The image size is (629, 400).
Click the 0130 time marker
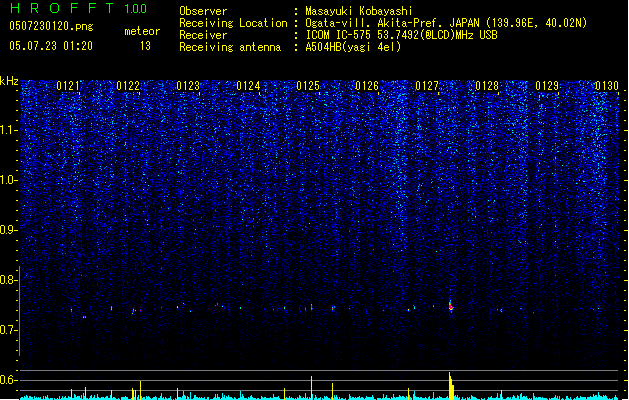tap(607, 86)
